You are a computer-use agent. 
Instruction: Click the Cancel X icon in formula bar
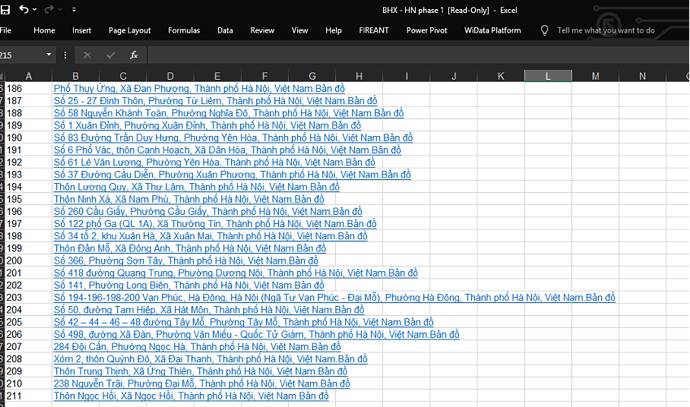click(x=87, y=55)
